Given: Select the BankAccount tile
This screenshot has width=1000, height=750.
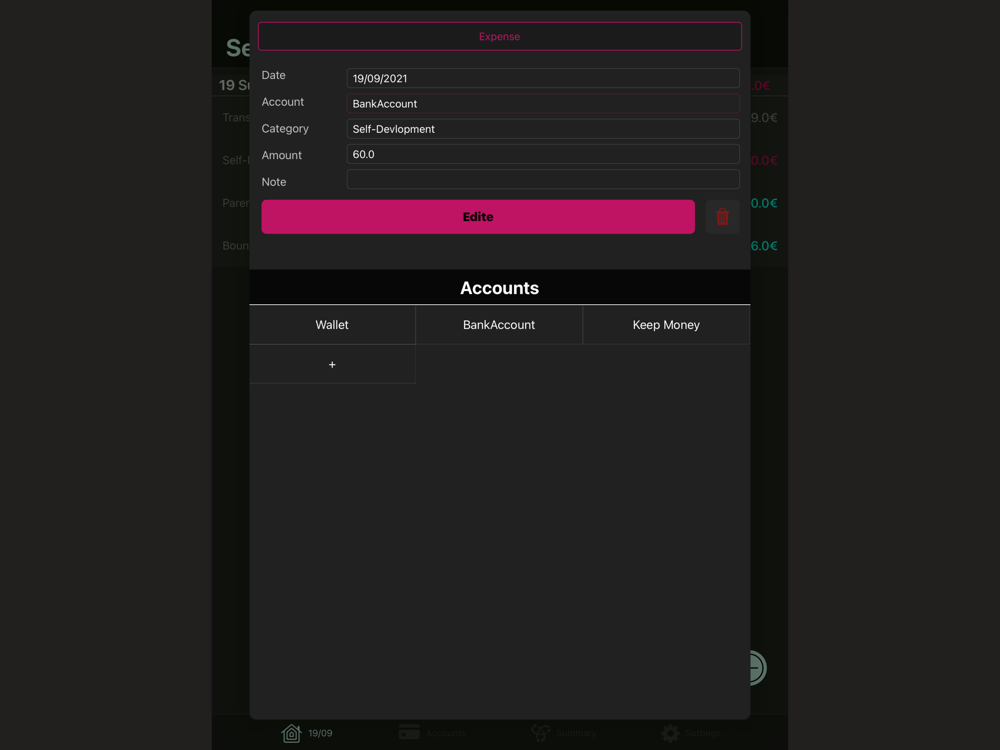Looking at the screenshot, I should pos(499,325).
